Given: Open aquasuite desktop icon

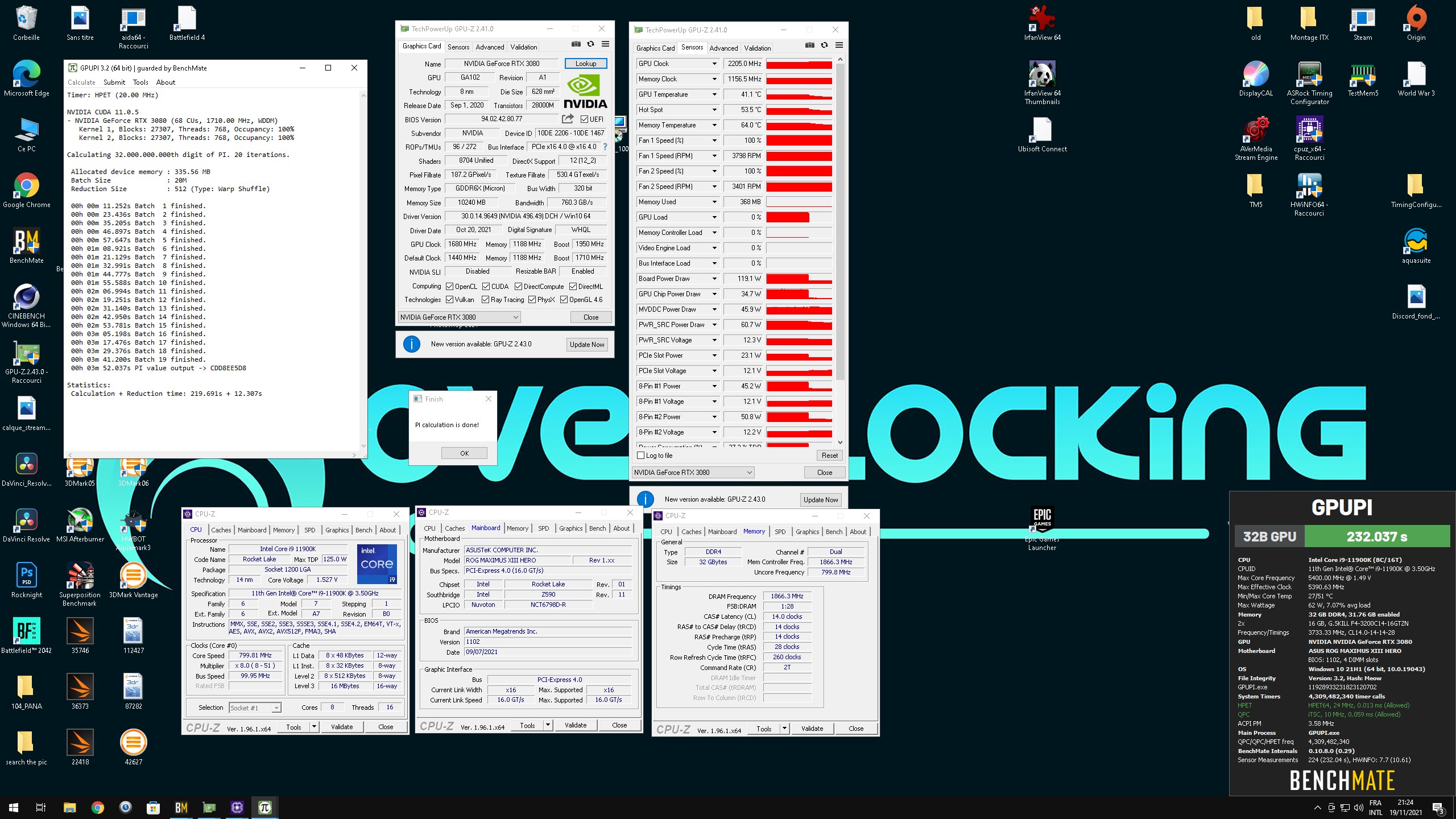Looking at the screenshot, I should (1416, 246).
